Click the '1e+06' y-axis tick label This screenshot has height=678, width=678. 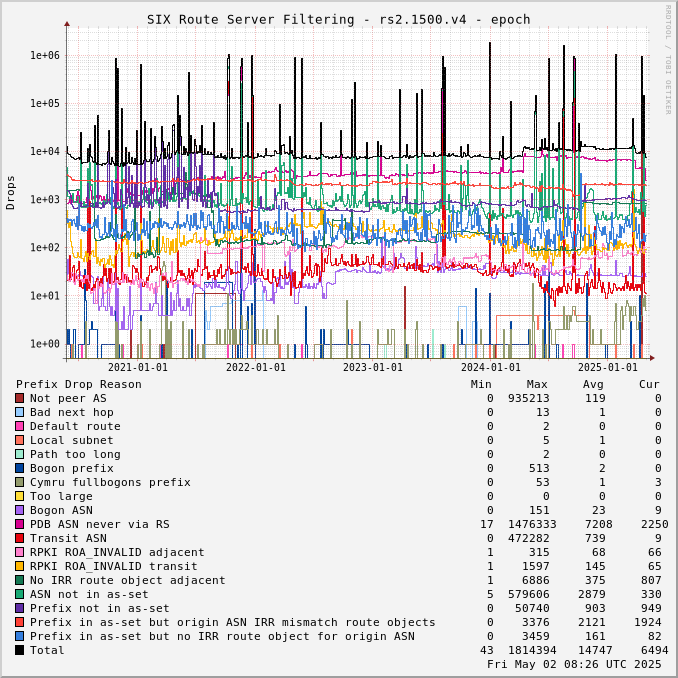pos(45,55)
